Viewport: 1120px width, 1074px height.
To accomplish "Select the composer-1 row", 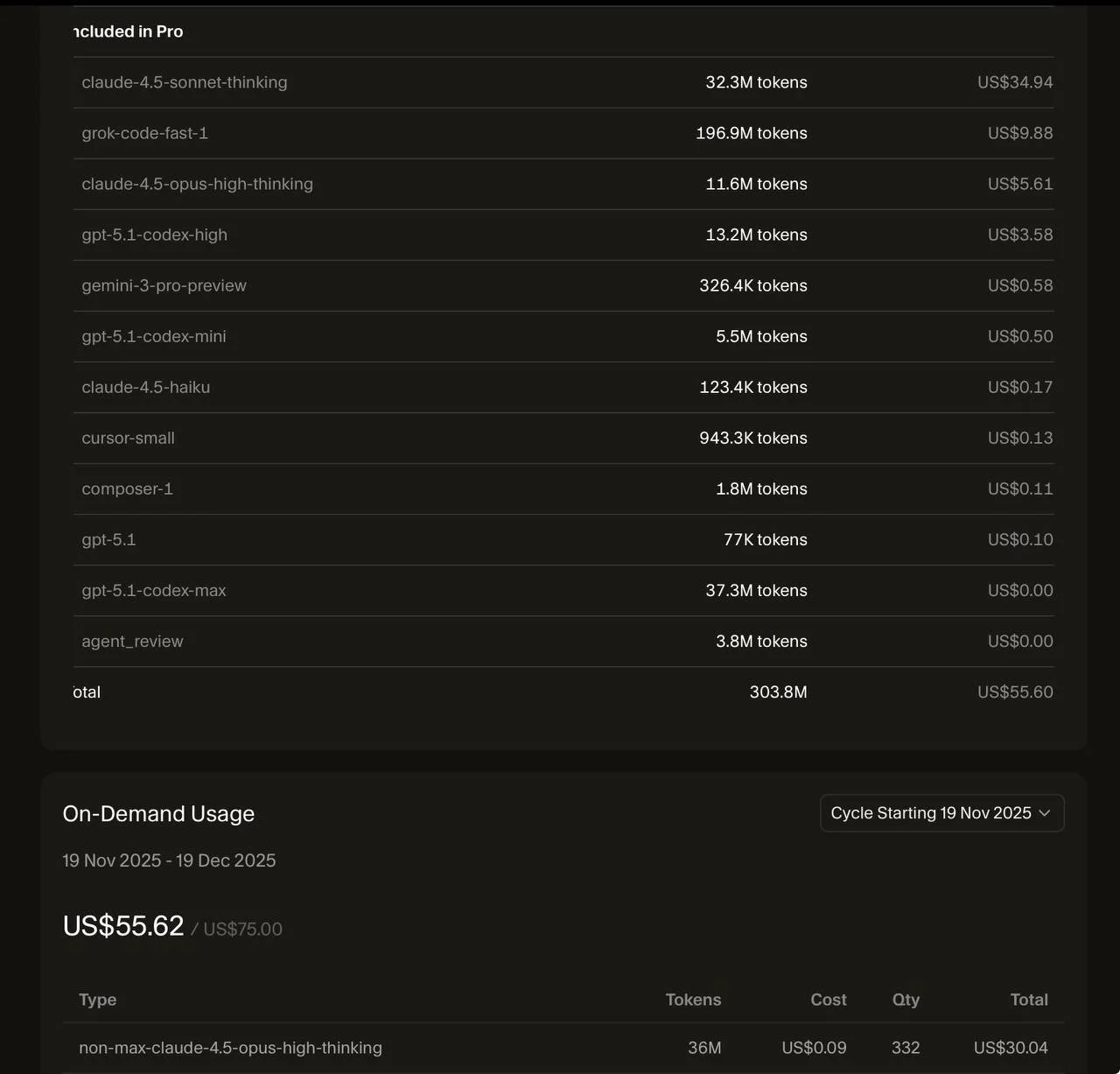I will point(128,488).
